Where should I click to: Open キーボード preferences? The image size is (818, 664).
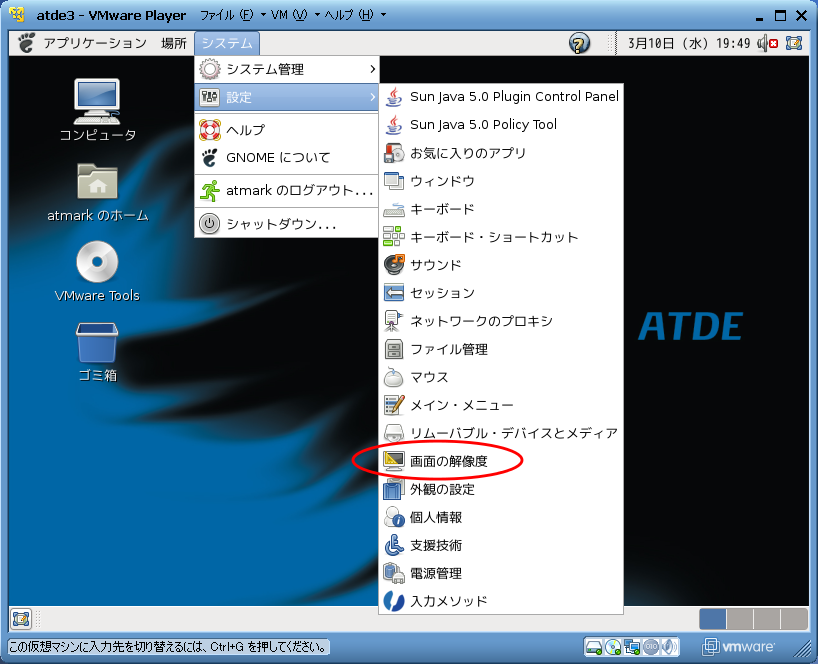click(x=501, y=210)
